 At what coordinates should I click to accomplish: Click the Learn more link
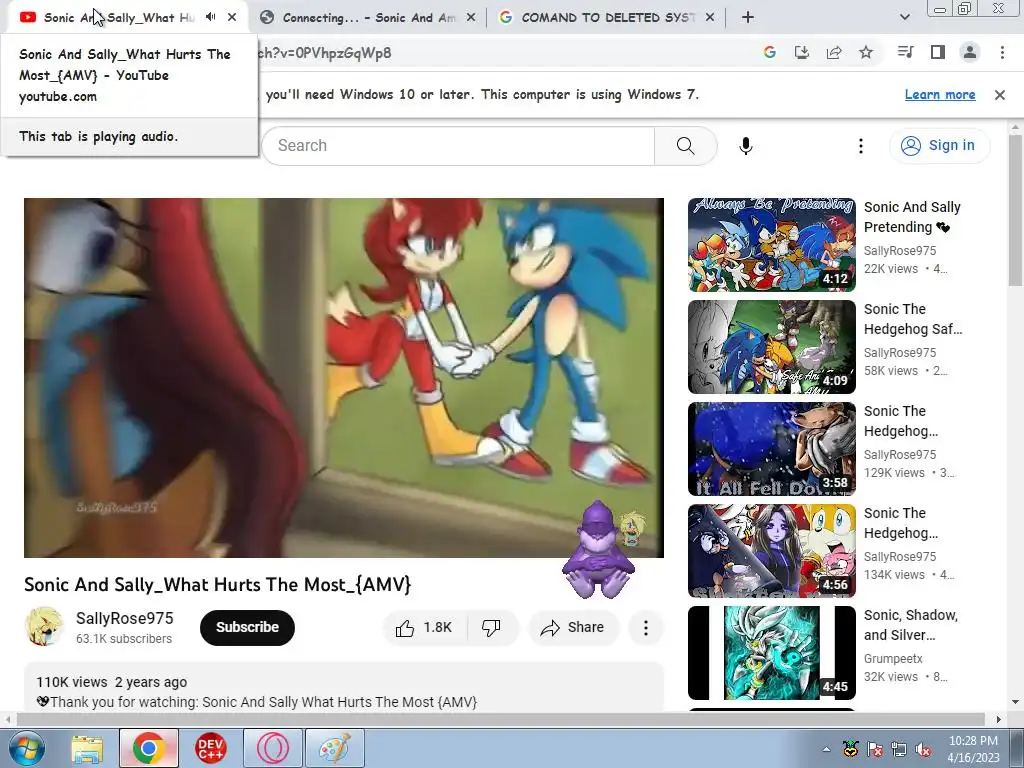[940, 95]
